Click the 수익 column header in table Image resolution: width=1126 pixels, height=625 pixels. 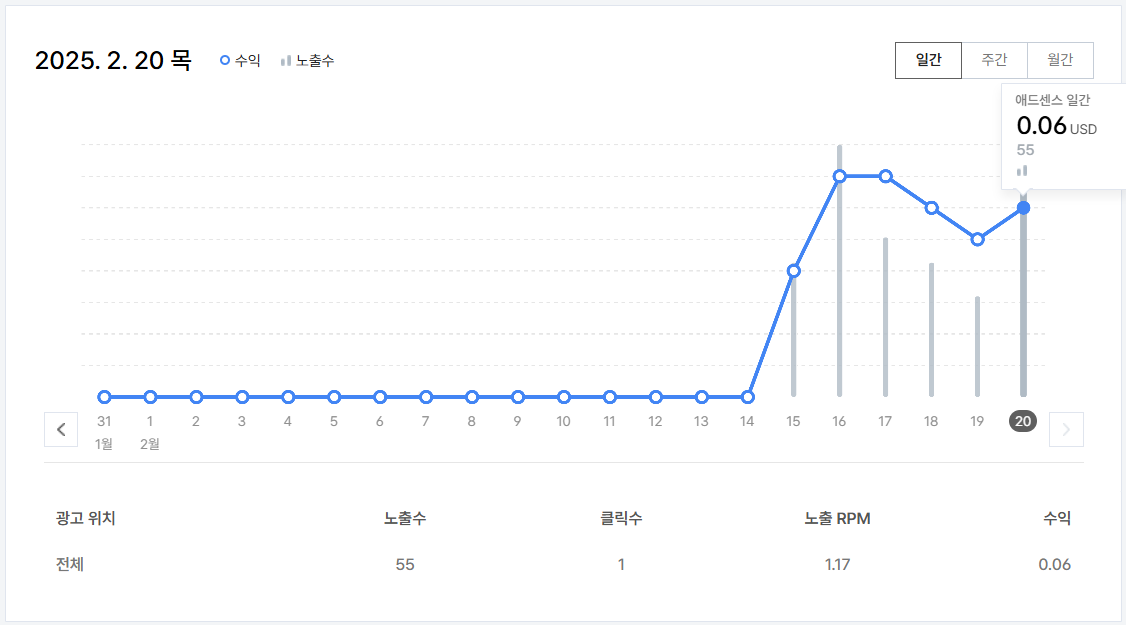point(1057,518)
